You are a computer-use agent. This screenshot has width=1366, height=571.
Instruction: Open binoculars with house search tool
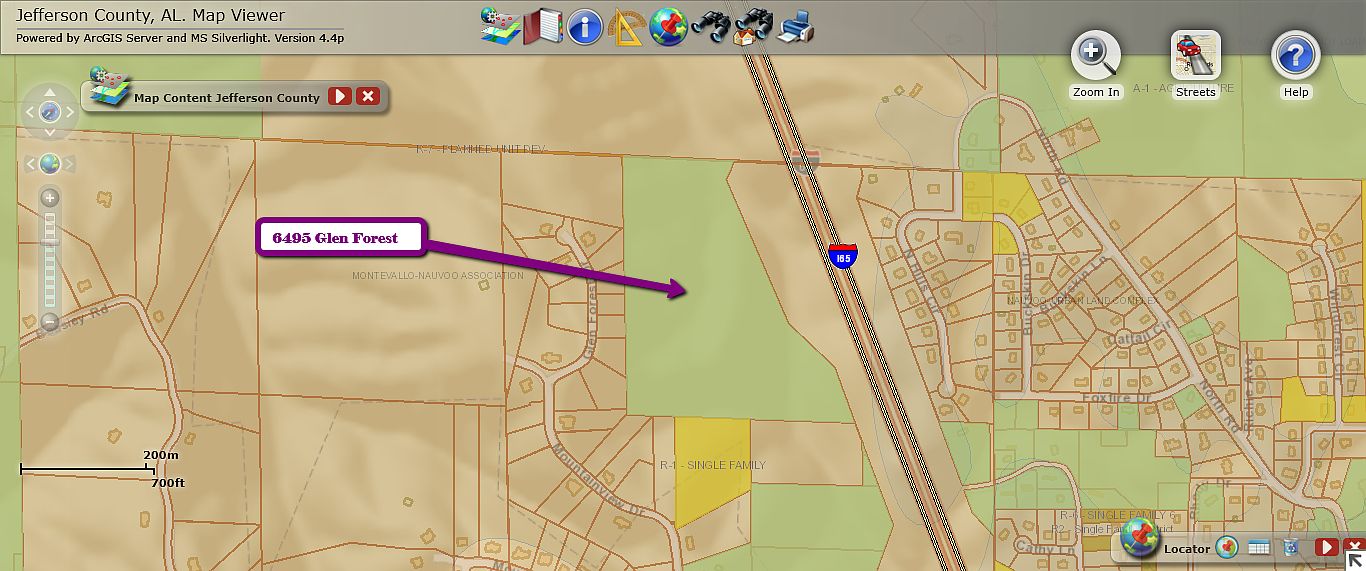coord(752,26)
